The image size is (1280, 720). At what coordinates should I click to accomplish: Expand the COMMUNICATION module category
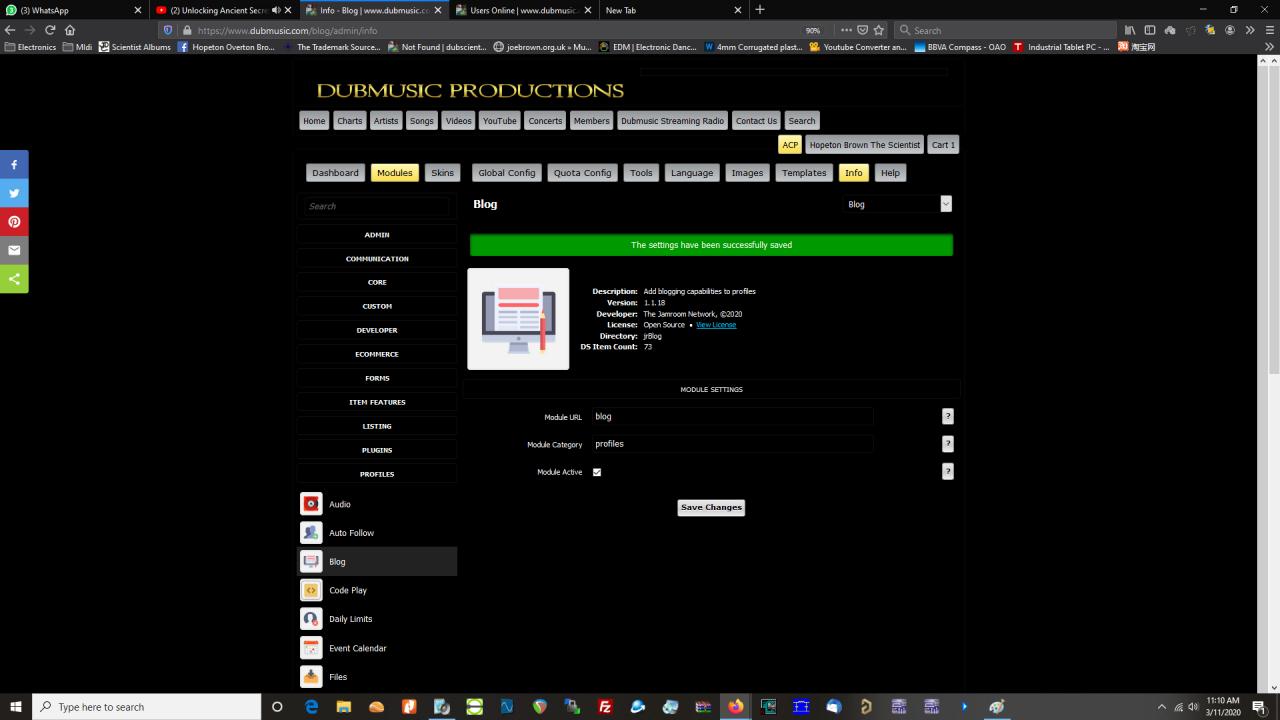click(377, 259)
